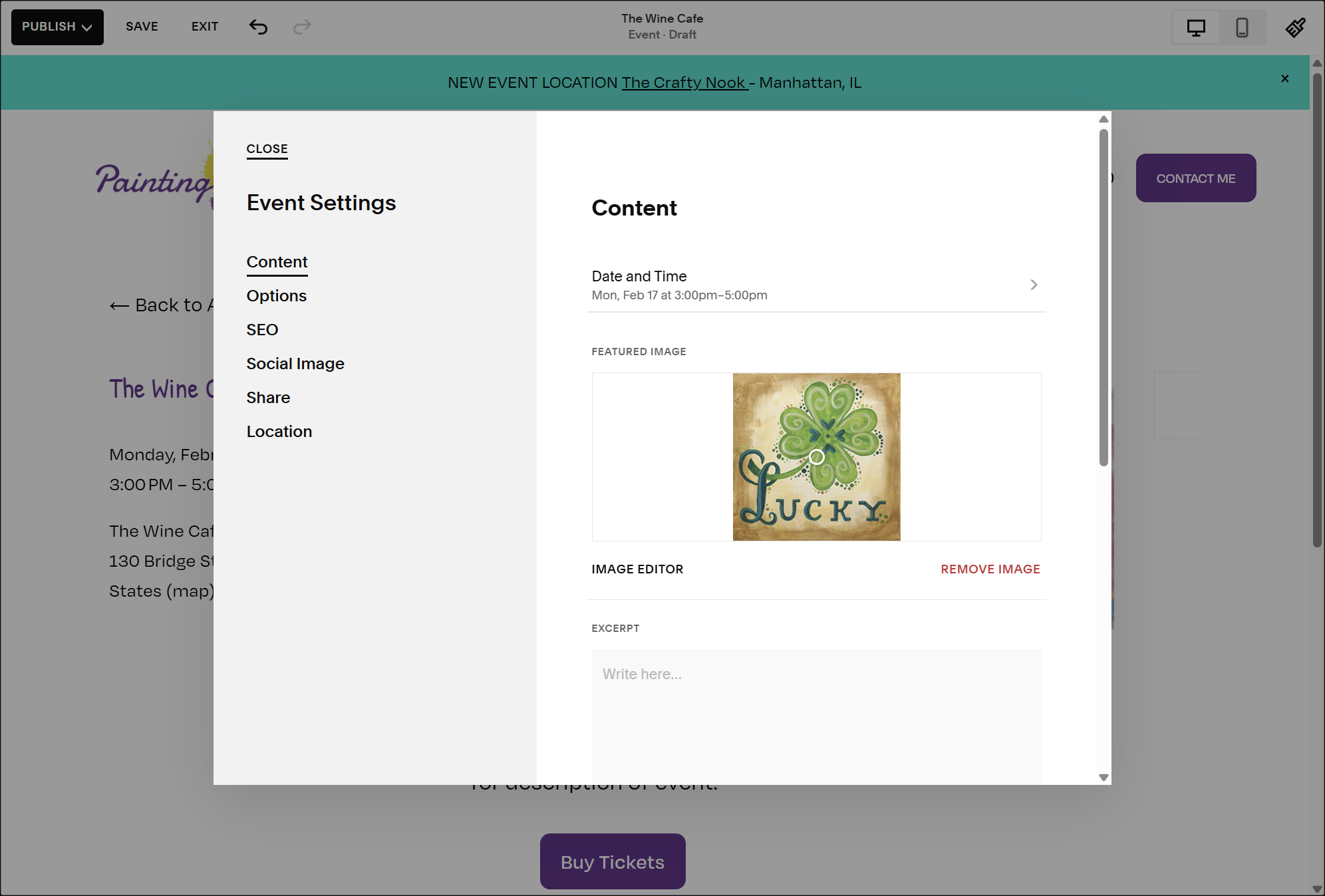
Task: Close the Event Settings dialog
Action: [267, 148]
